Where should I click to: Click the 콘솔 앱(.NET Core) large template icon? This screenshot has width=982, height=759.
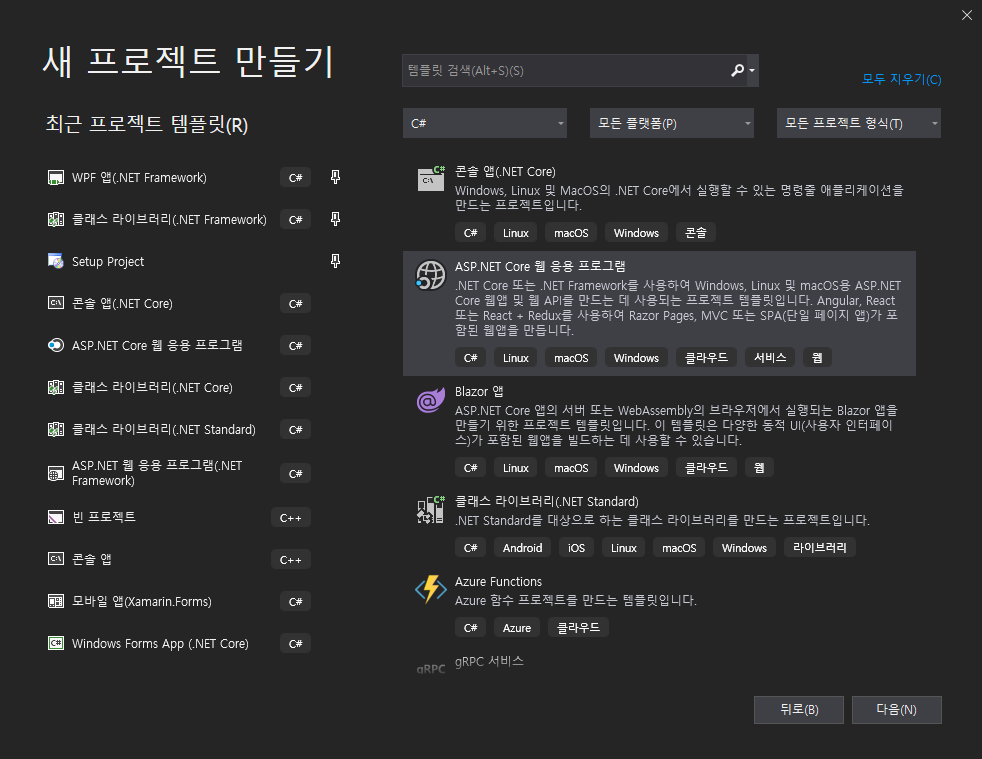pyautogui.click(x=431, y=178)
